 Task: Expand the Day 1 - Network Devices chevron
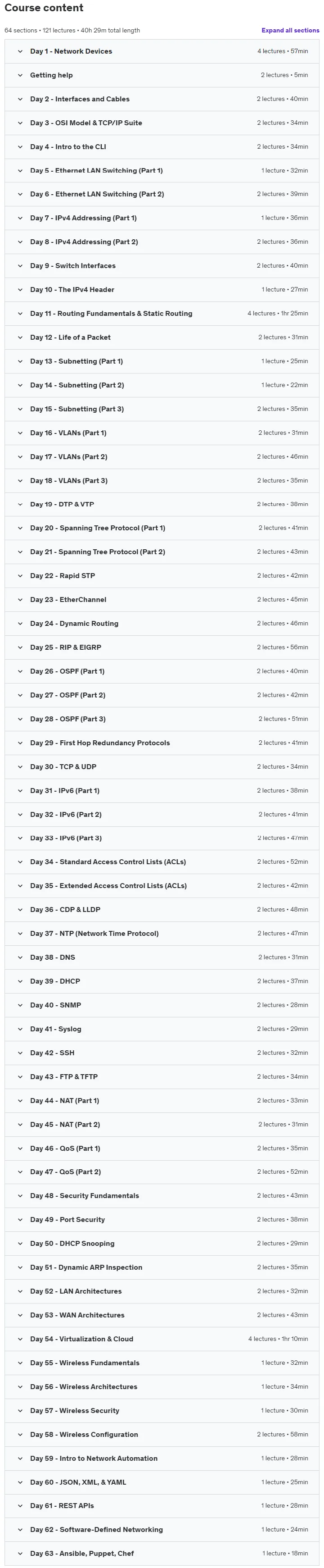coord(20,51)
